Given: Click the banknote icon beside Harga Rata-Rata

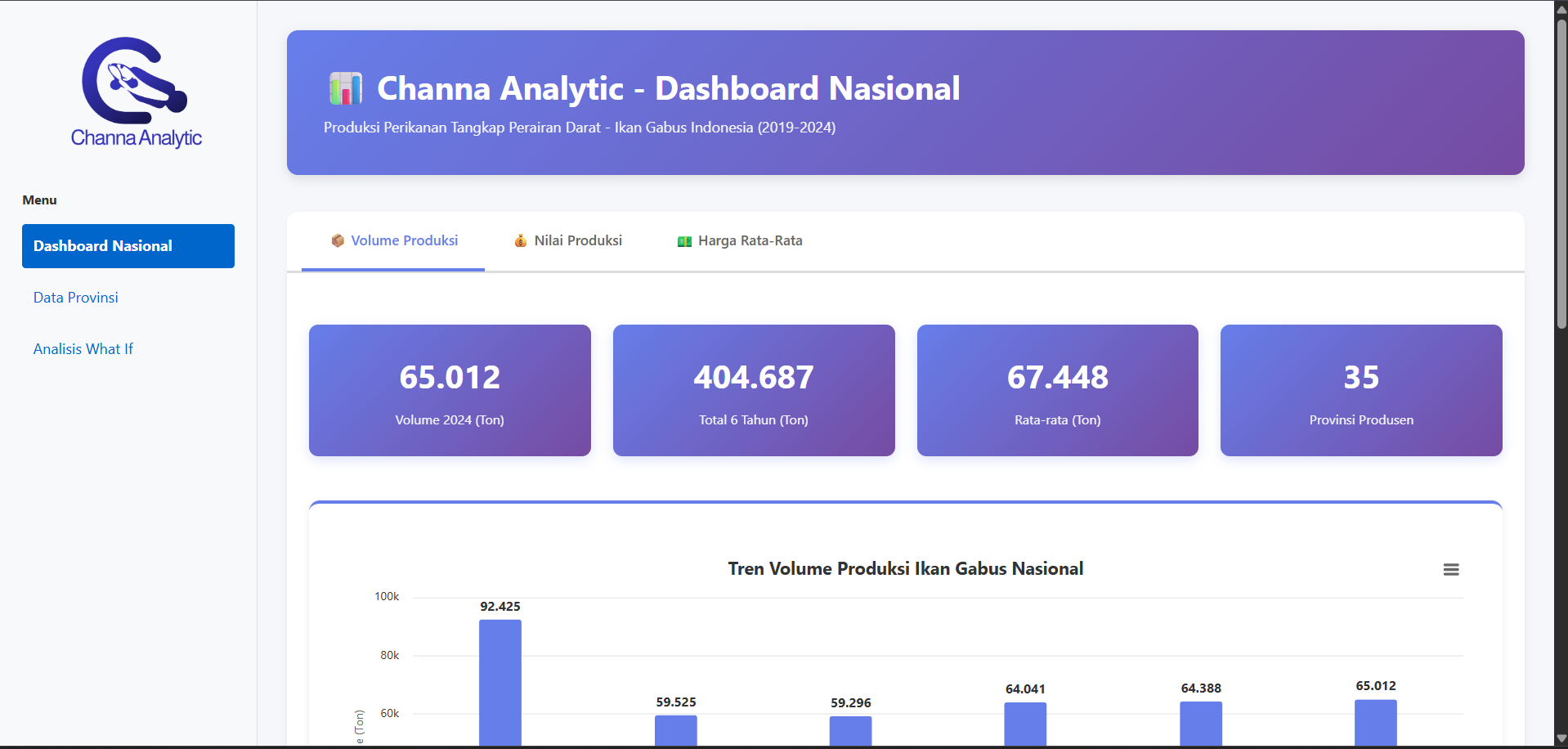Looking at the screenshot, I should click(684, 240).
